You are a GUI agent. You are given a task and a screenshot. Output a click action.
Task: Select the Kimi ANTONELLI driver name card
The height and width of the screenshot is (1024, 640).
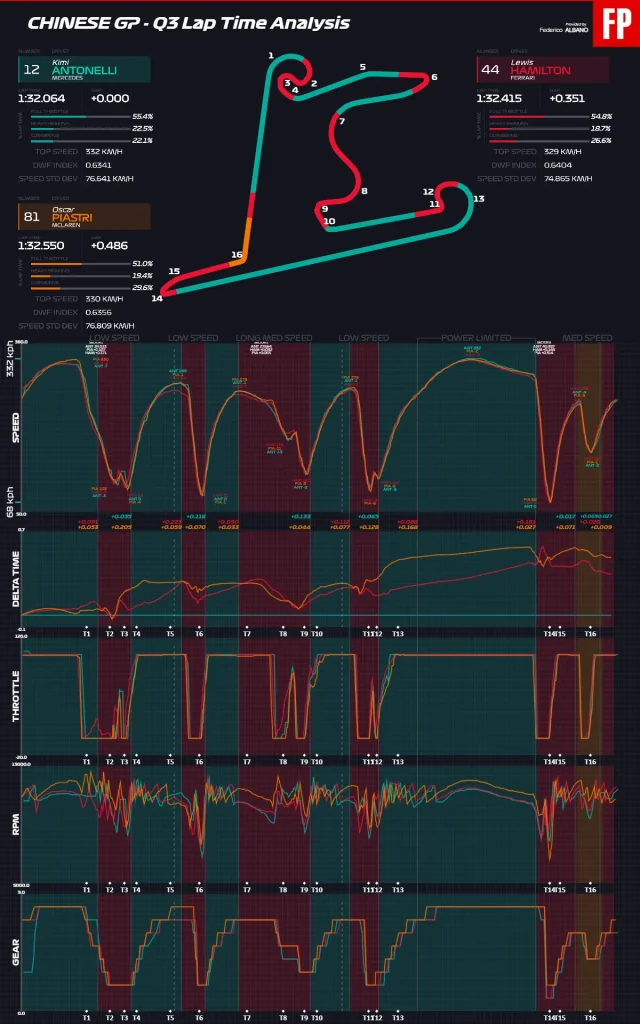pos(85,69)
